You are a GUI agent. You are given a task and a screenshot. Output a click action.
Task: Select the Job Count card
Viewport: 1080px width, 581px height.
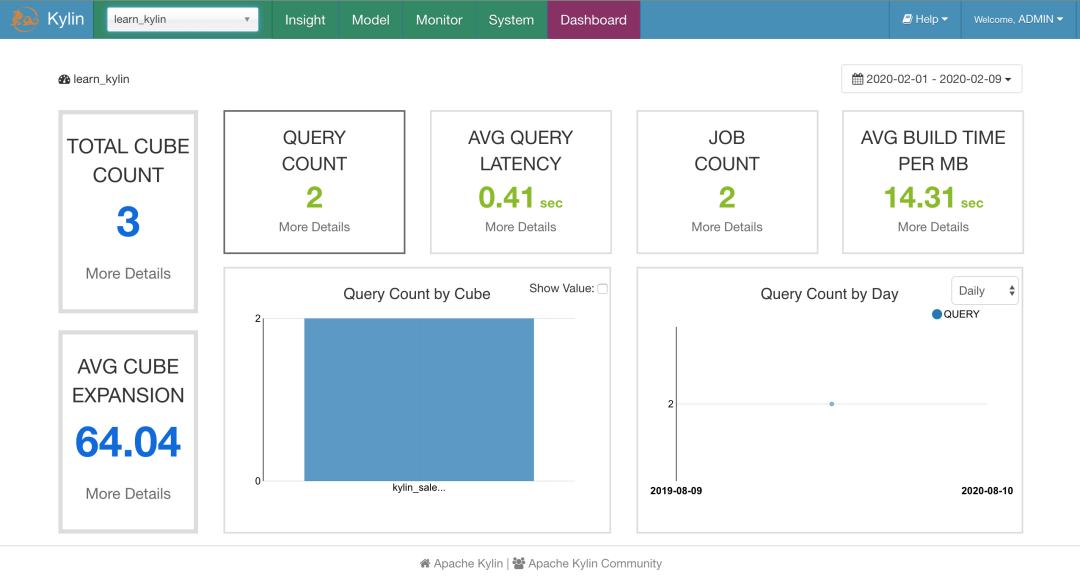[x=727, y=182]
